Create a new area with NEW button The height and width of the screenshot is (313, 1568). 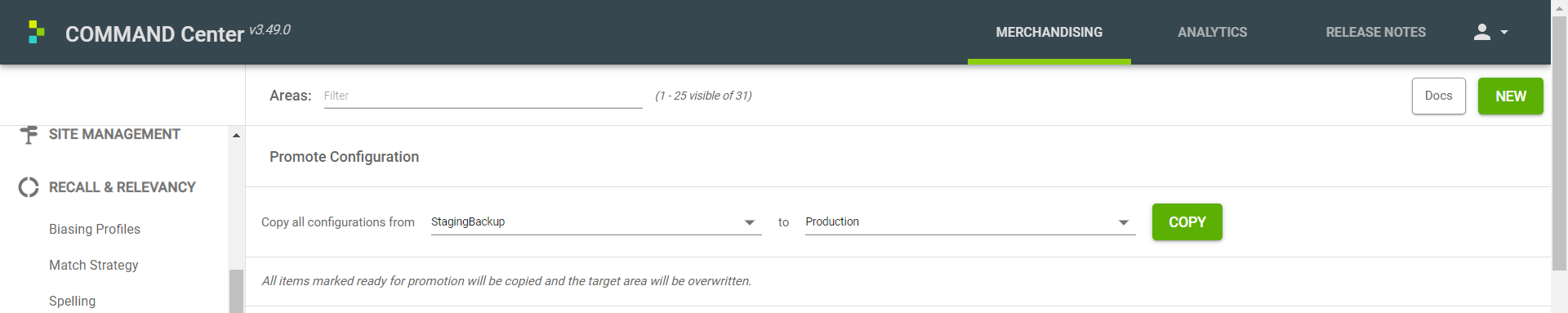[1511, 96]
